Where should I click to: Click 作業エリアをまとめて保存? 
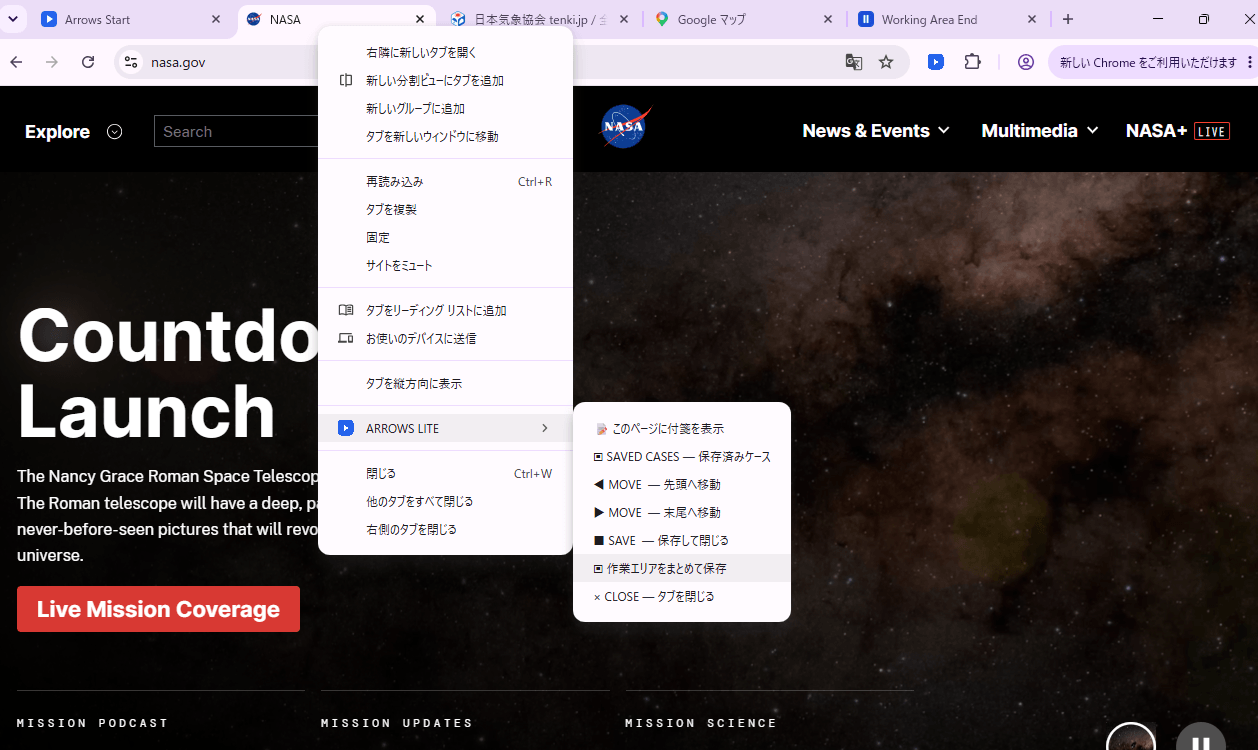pos(682,568)
